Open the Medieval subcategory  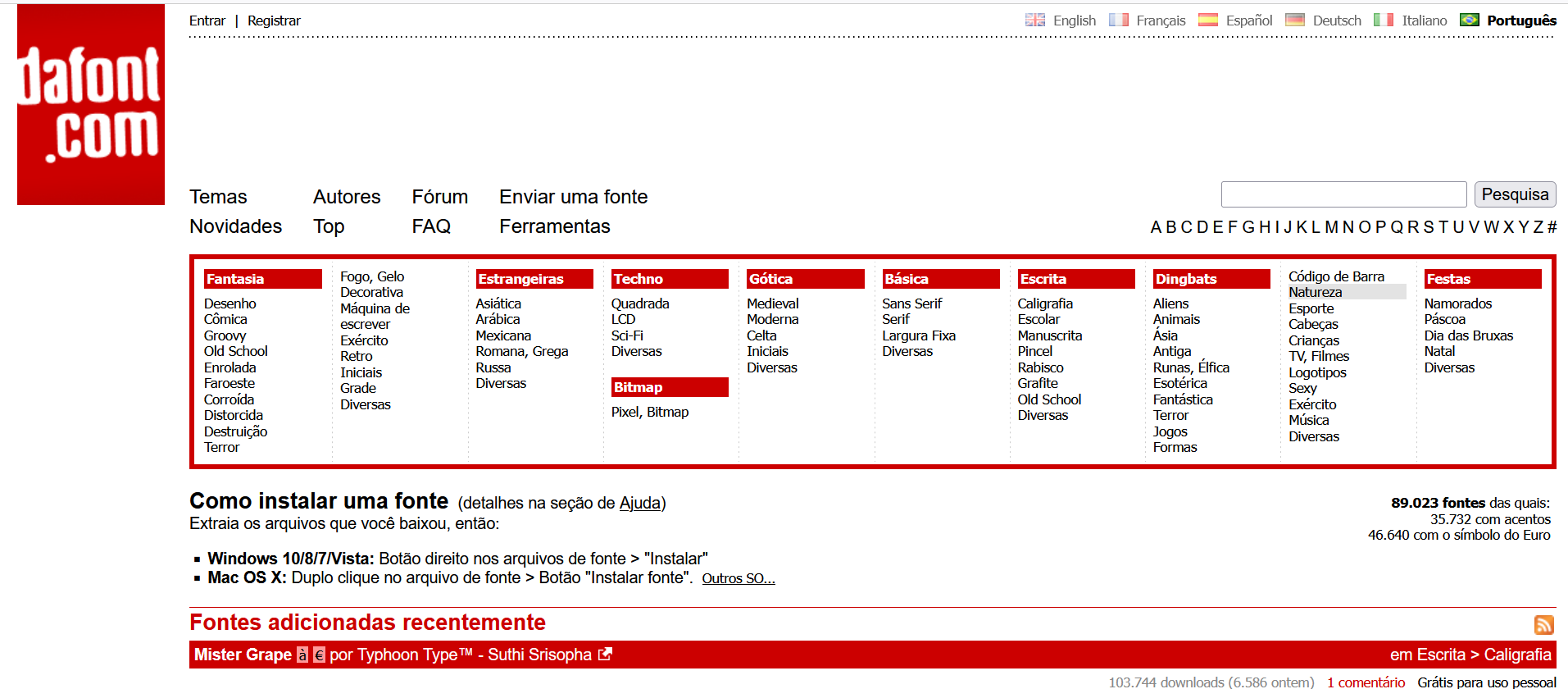coord(773,303)
